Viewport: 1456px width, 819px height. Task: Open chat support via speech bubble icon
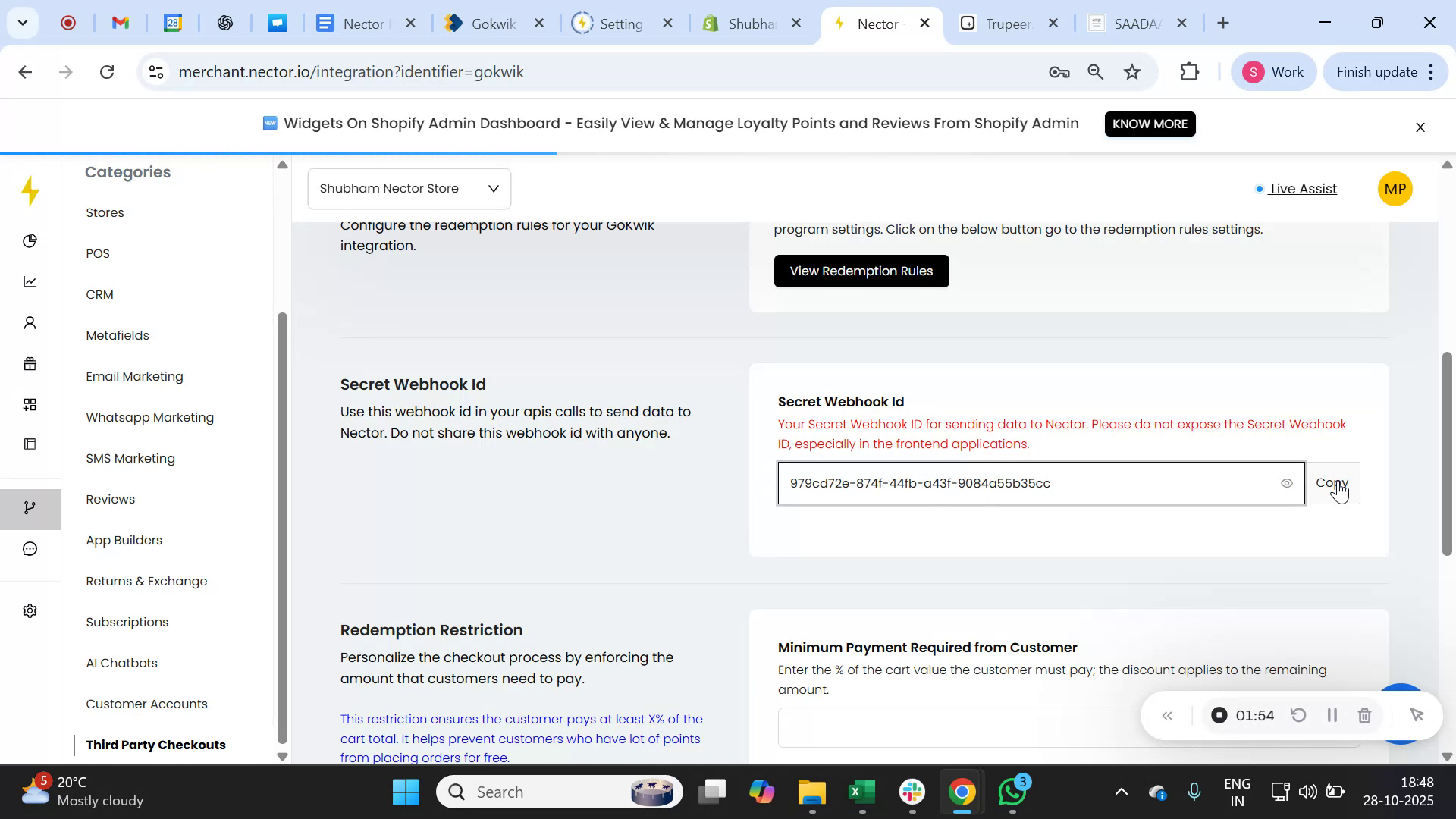pos(30,548)
